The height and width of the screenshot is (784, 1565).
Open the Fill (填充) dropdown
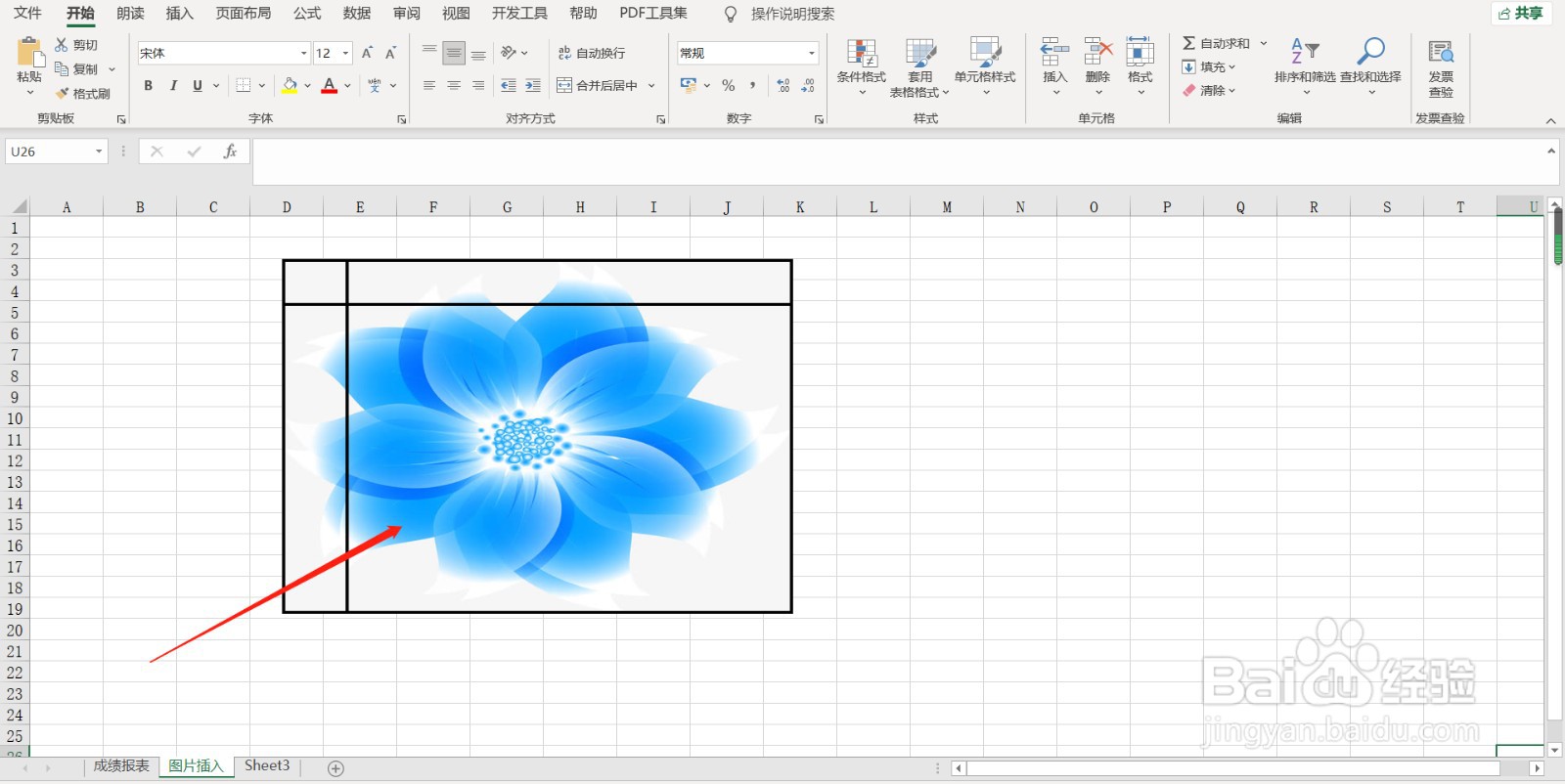pyautogui.click(x=1209, y=67)
